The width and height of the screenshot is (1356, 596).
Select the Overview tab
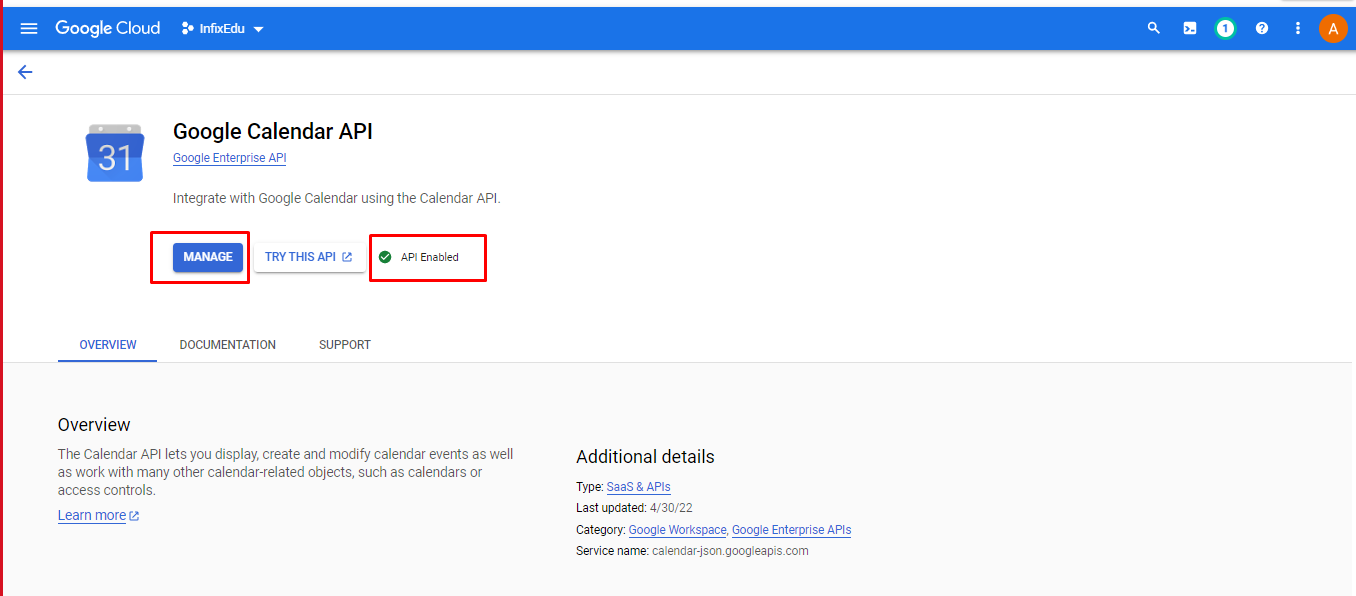coord(108,345)
